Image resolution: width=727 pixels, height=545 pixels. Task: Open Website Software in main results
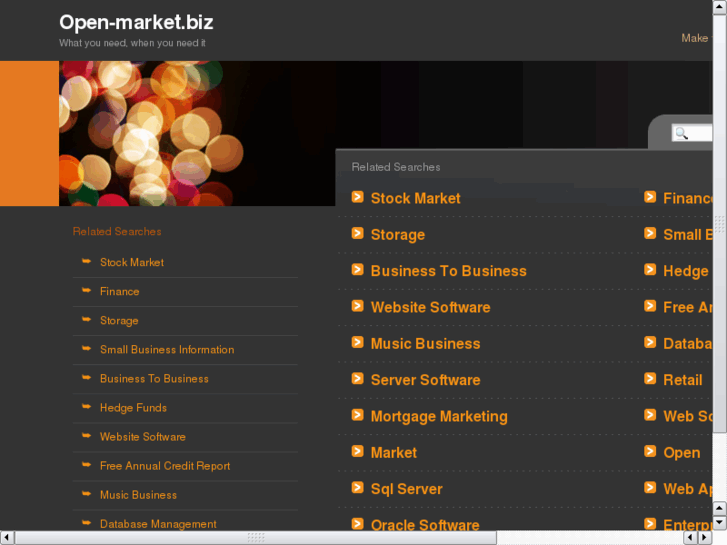430,307
